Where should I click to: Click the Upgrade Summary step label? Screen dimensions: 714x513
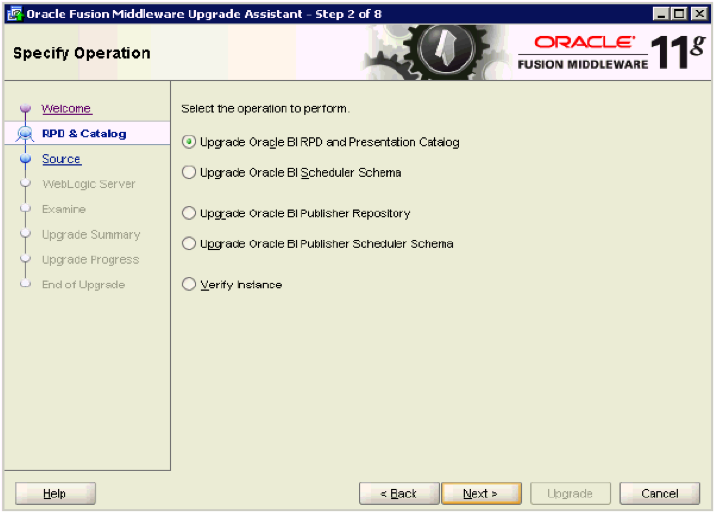91,234
